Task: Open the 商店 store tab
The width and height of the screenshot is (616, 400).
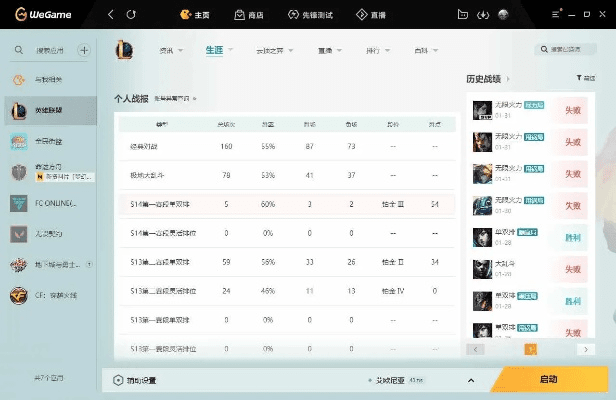Action: [249, 15]
